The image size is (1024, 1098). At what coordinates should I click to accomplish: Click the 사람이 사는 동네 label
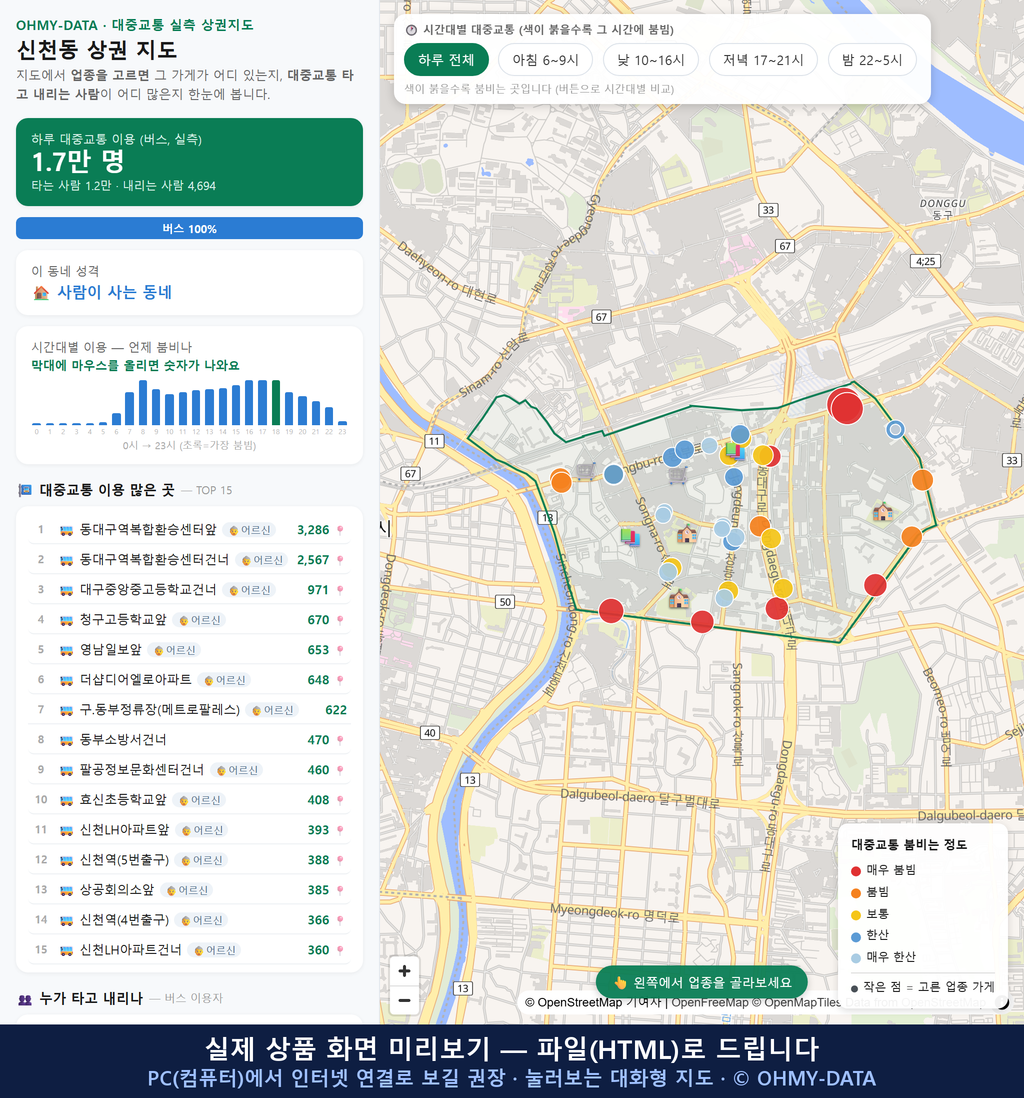point(114,293)
